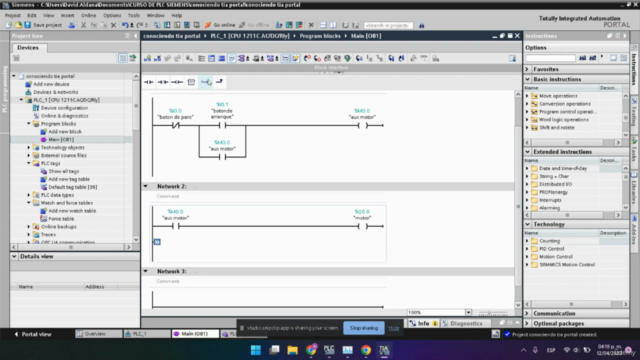Select Main [OB1] in project tree
Image resolution: width=640 pixels, height=360 pixels.
61,140
